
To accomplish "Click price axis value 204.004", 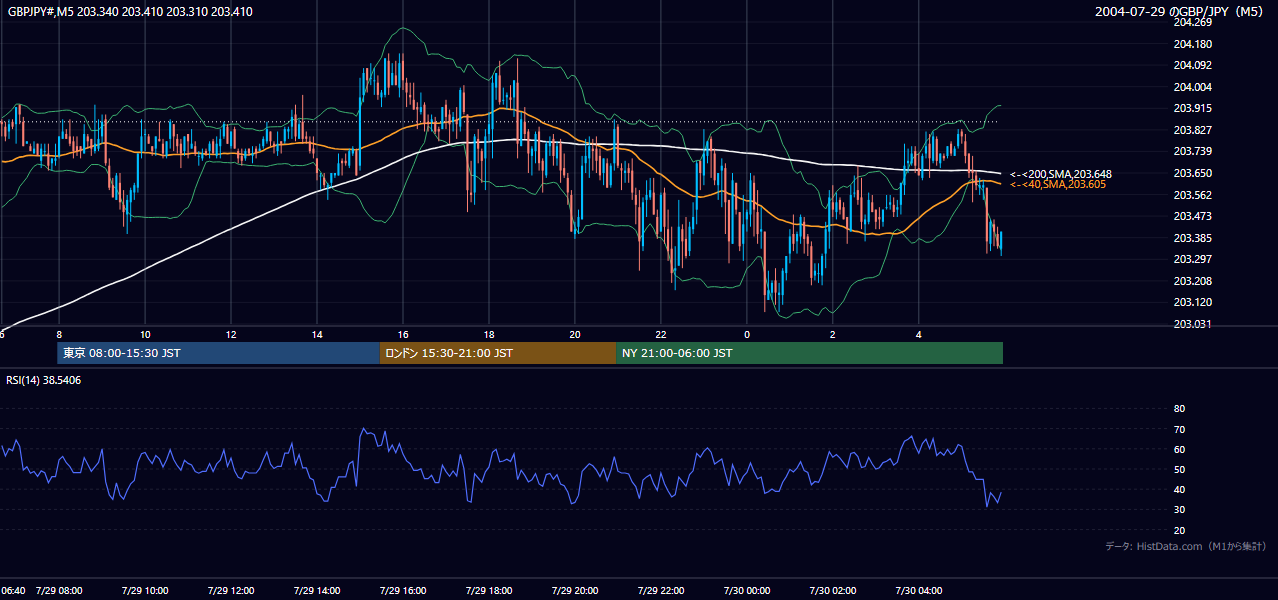I will (x=1192, y=87).
